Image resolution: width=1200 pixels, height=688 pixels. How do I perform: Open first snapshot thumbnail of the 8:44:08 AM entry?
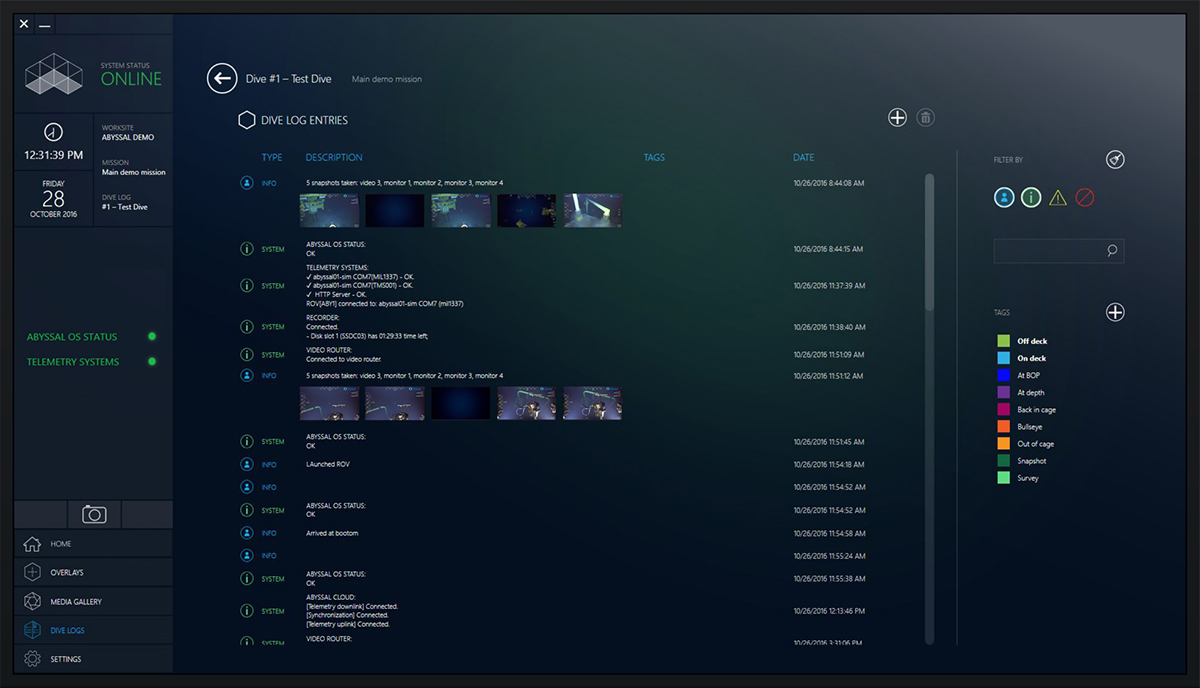329,211
